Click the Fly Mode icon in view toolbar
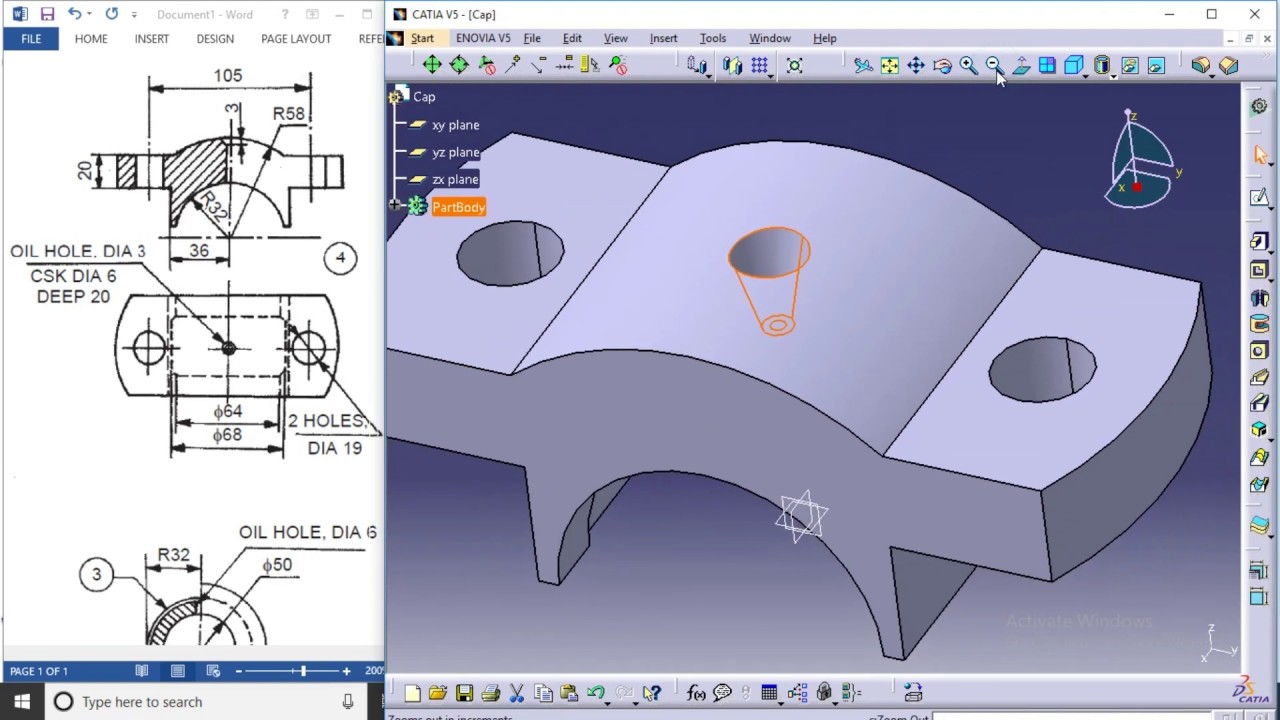 pos(863,66)
